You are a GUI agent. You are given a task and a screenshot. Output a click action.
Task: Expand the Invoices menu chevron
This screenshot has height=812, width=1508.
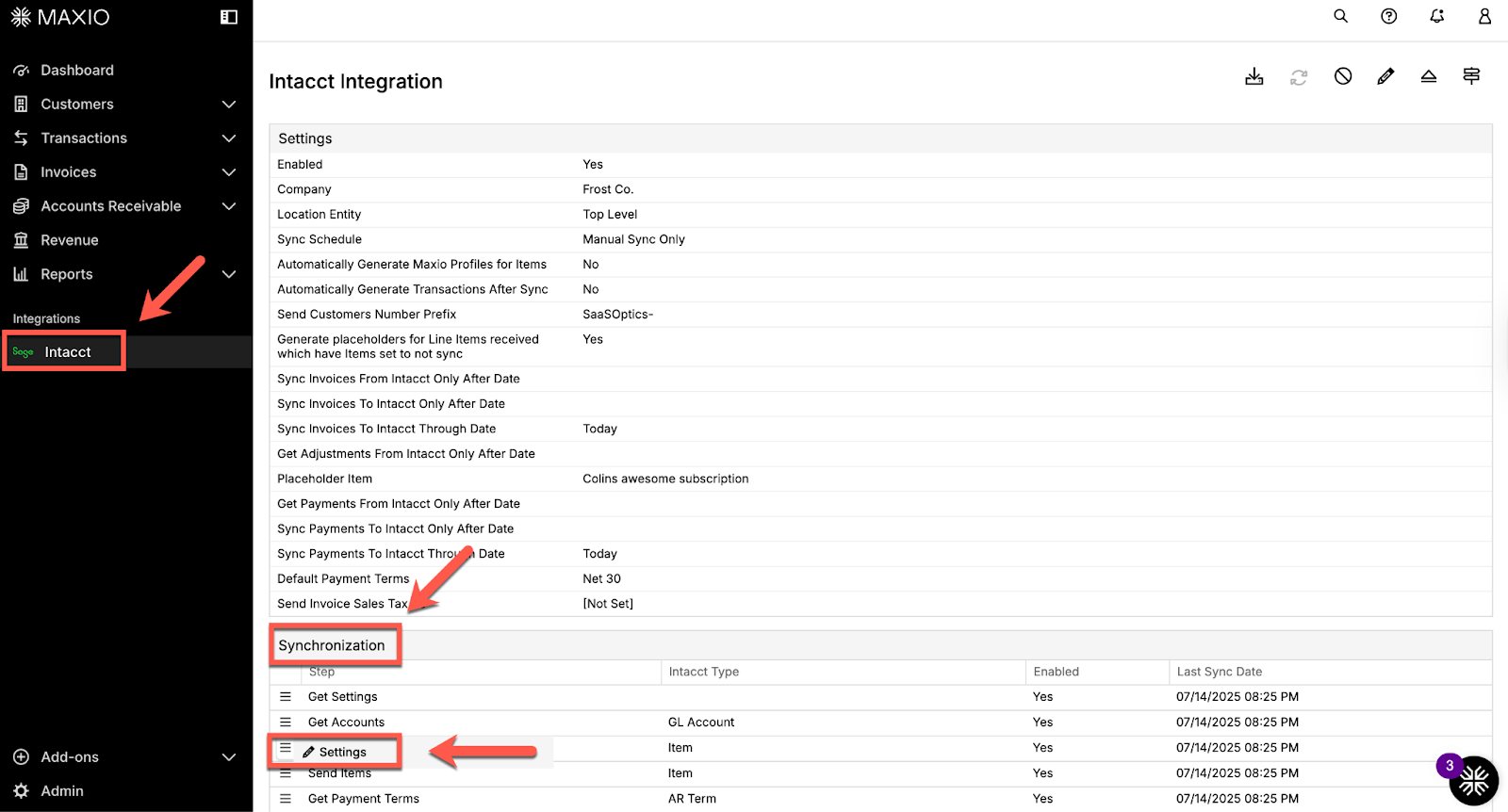pyautogui.click(x=228, y=172)
